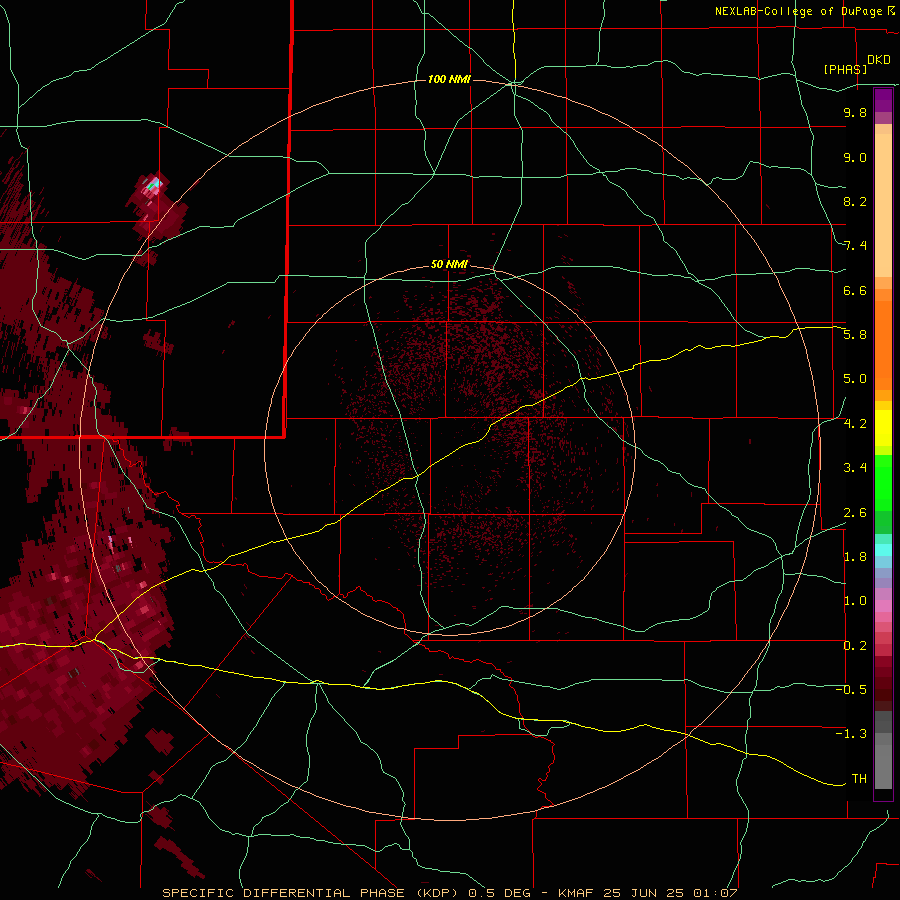Click the 8.2 legend value
Screen dimensions: 900x900
(855, 201)
